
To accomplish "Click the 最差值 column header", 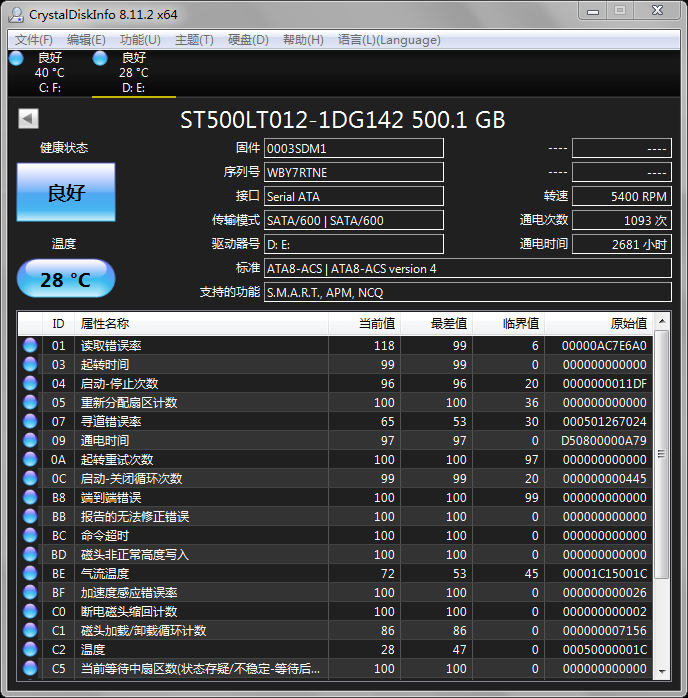I will tap(437, 324).
